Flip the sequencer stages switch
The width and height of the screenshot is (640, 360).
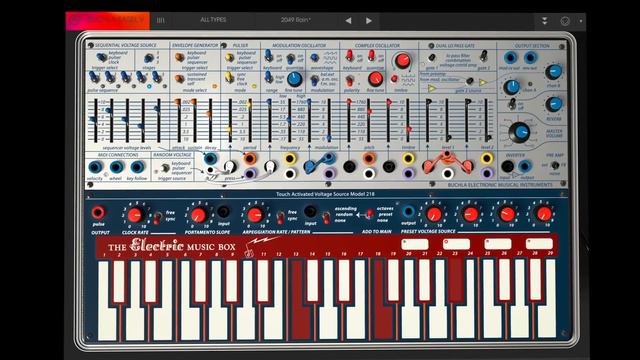click(149, 58)
